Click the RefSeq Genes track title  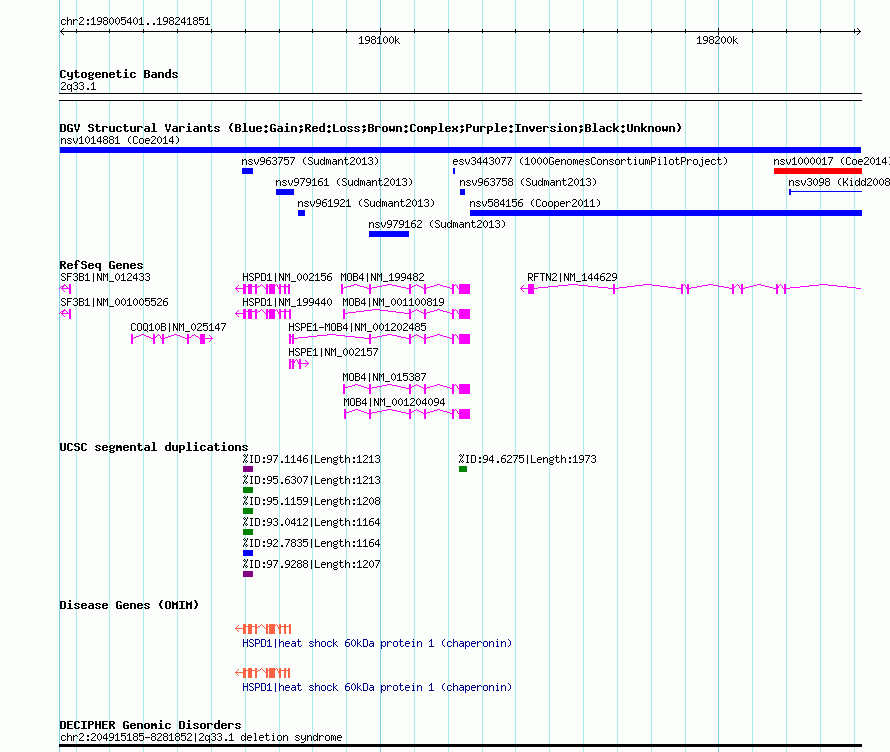pyautogui.click(x=102, y=265)
